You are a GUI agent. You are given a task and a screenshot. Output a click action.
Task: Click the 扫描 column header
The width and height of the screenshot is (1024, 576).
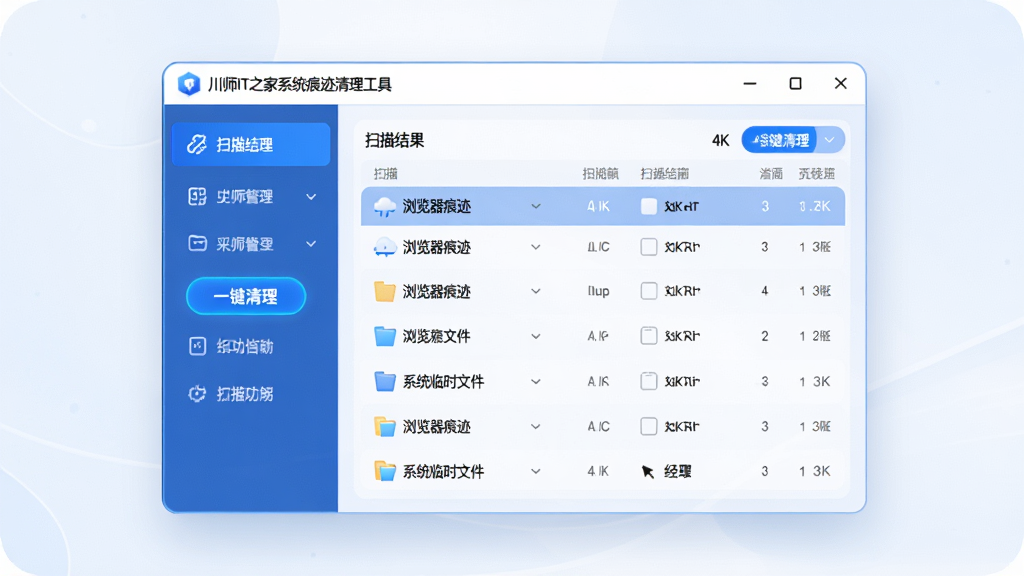click(x=385, y=174)
